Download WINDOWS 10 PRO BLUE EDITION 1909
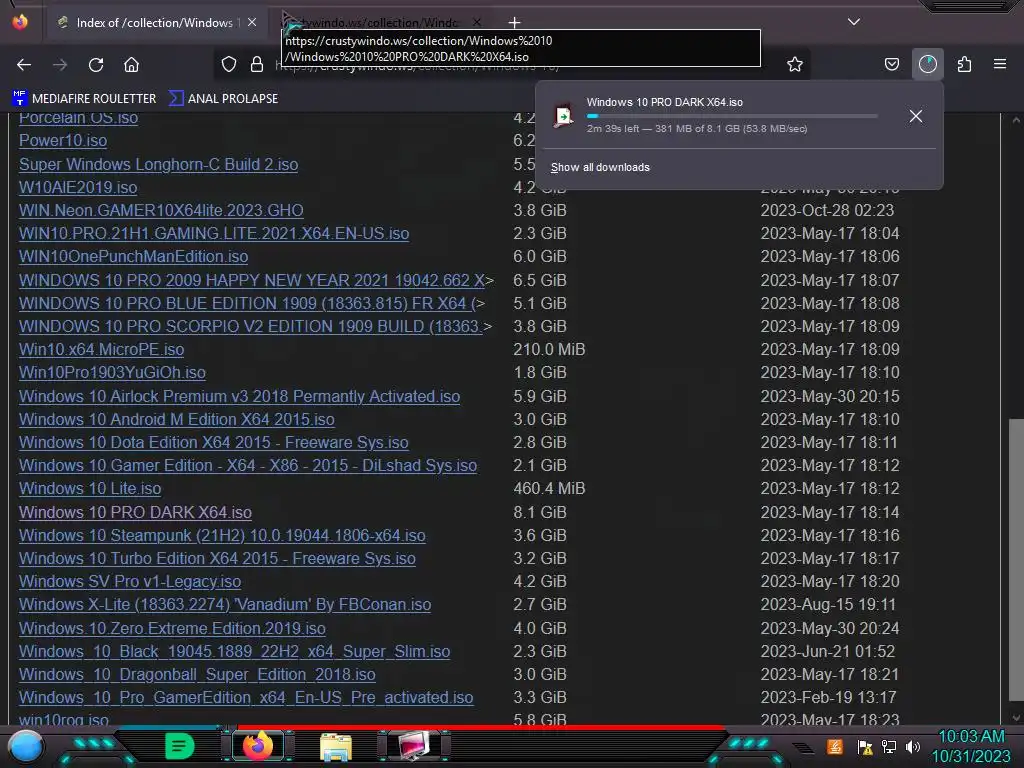This screenshot has height=768, width=1024. [248, 303]
